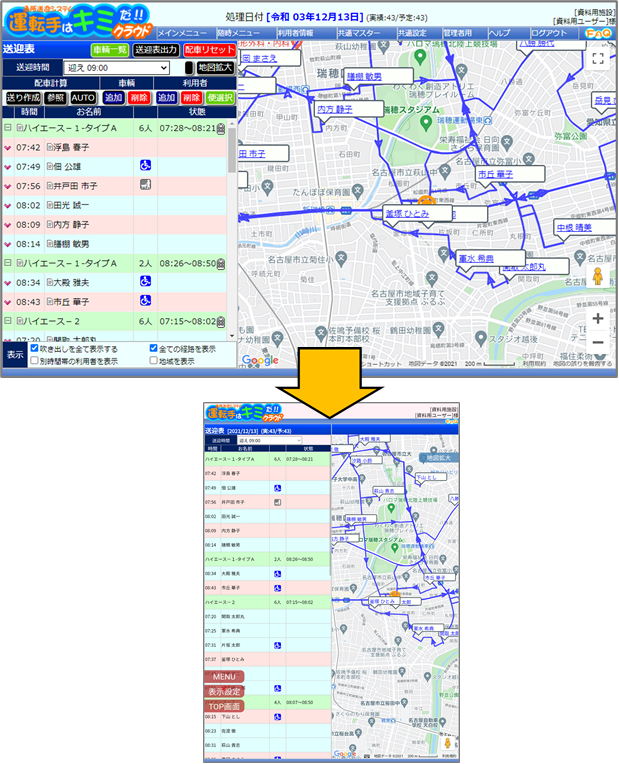Click 送迎表出力 button

point(156,50)
